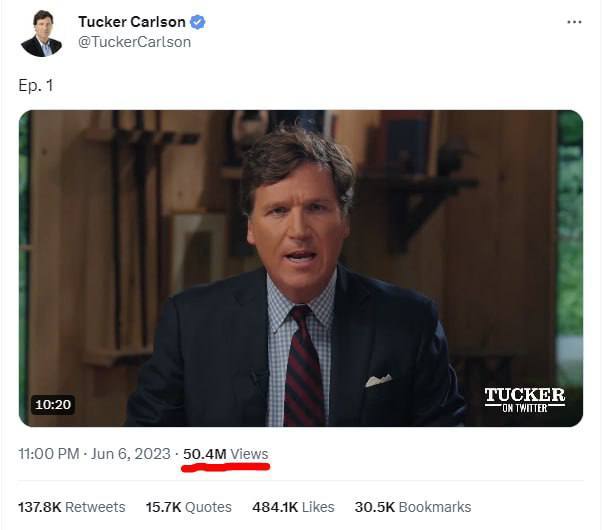Play the Ep. 1 video
This screenshot has height=530, width=602.
click(301, 268)
